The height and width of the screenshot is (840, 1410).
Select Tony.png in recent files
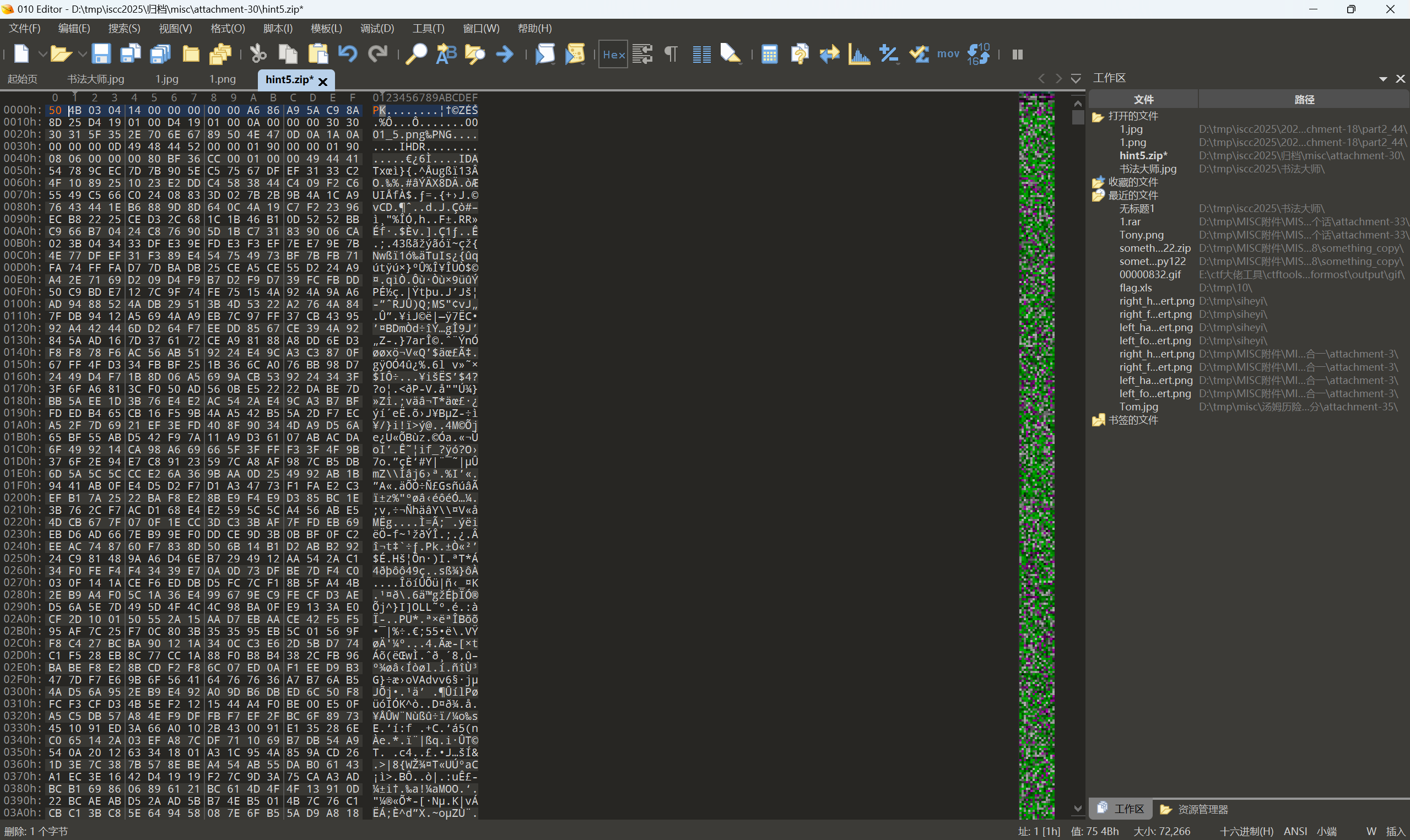click(1141, 235)
